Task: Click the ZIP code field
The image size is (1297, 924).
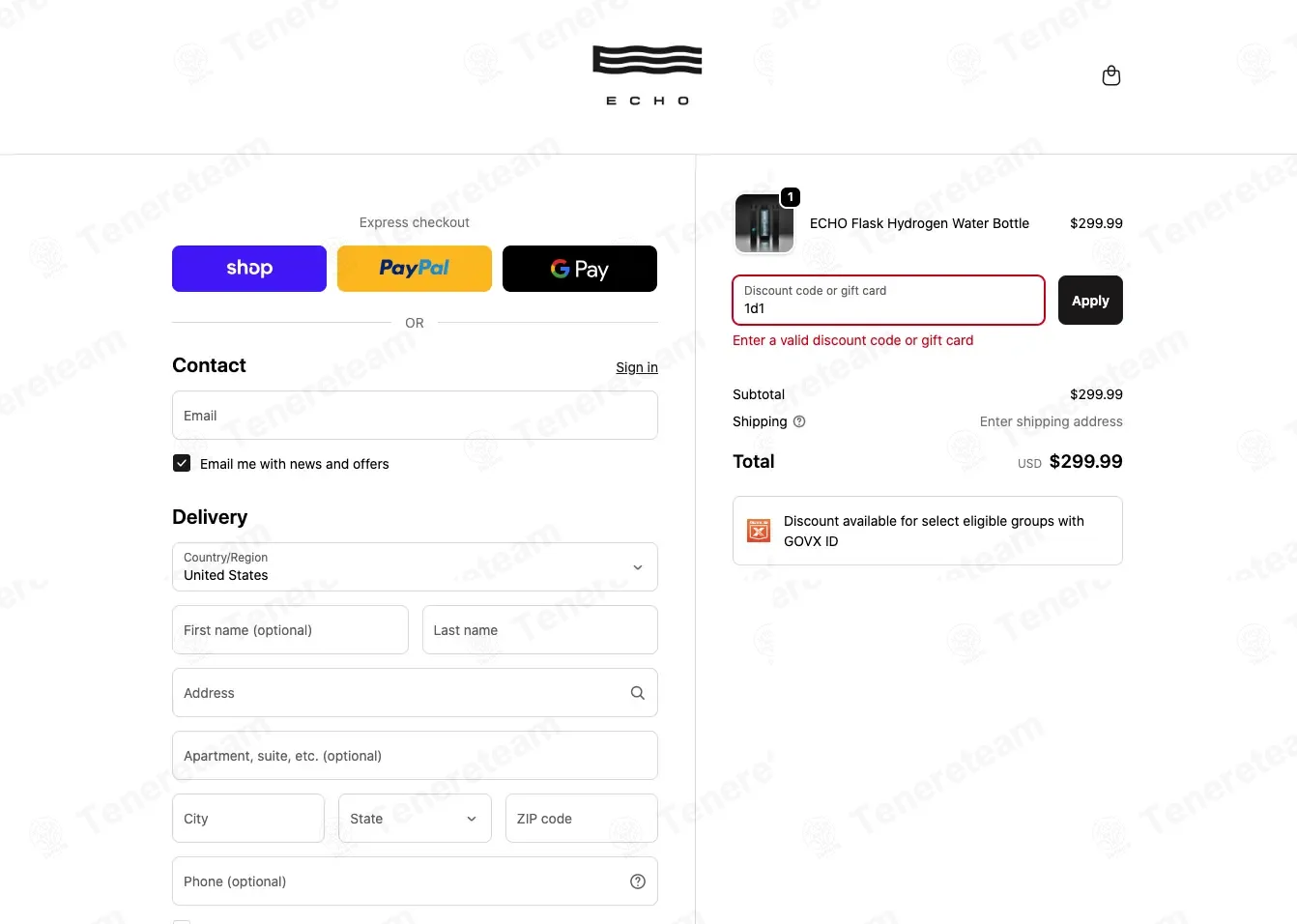Action: pyautogui.click(x=582, y=819)
